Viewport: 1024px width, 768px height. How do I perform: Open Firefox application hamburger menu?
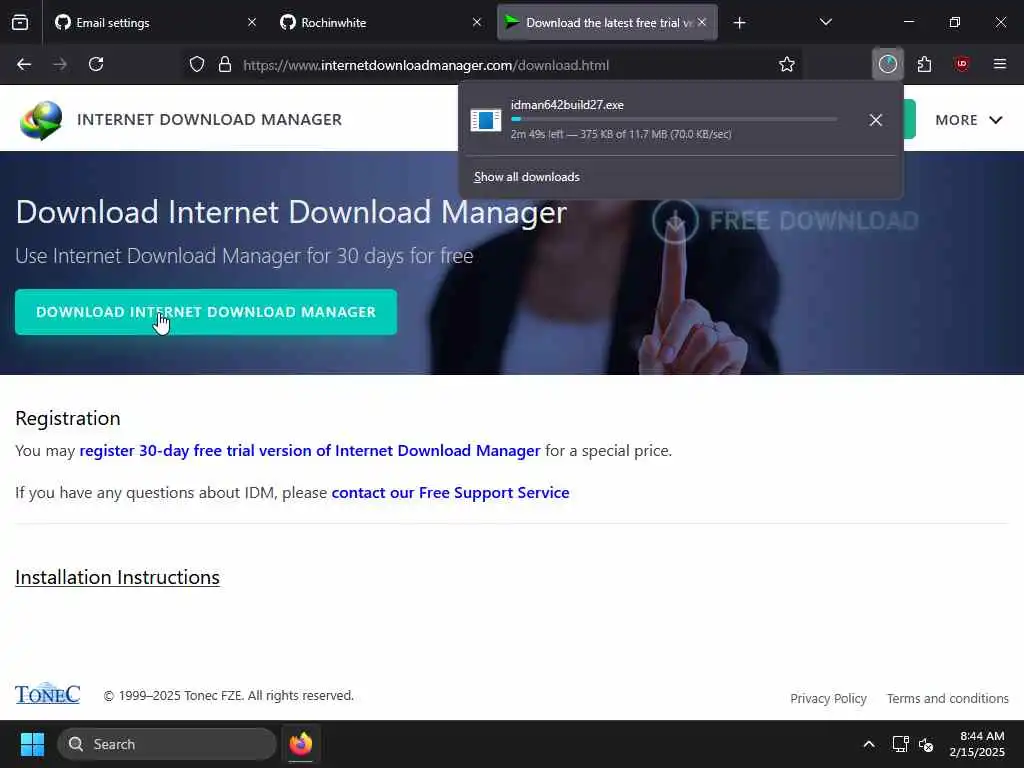click(x=999, y=64)
